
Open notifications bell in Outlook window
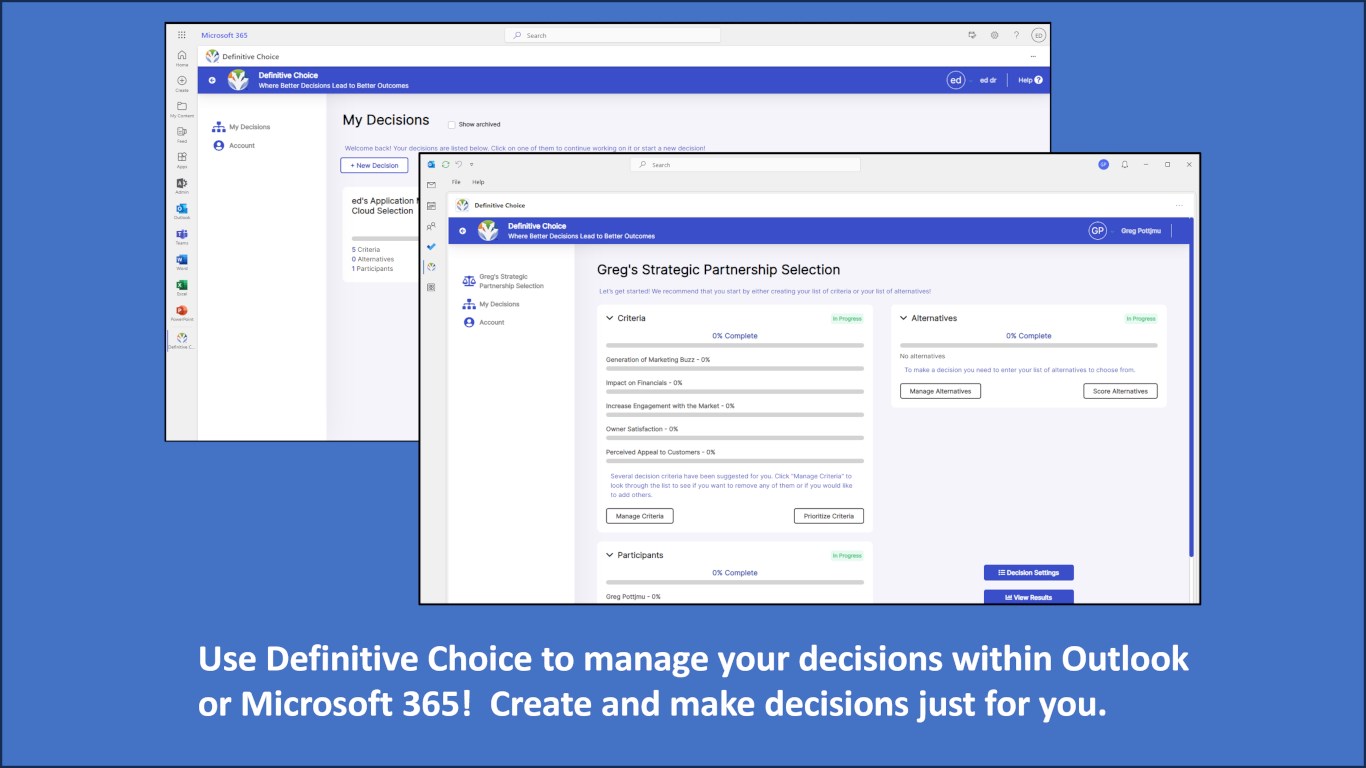coord(1125,164)
